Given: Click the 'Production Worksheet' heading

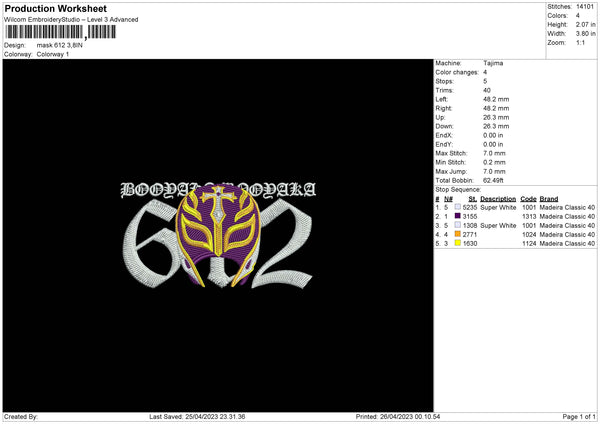Looking at the screenshot, I should coord(55,8).
